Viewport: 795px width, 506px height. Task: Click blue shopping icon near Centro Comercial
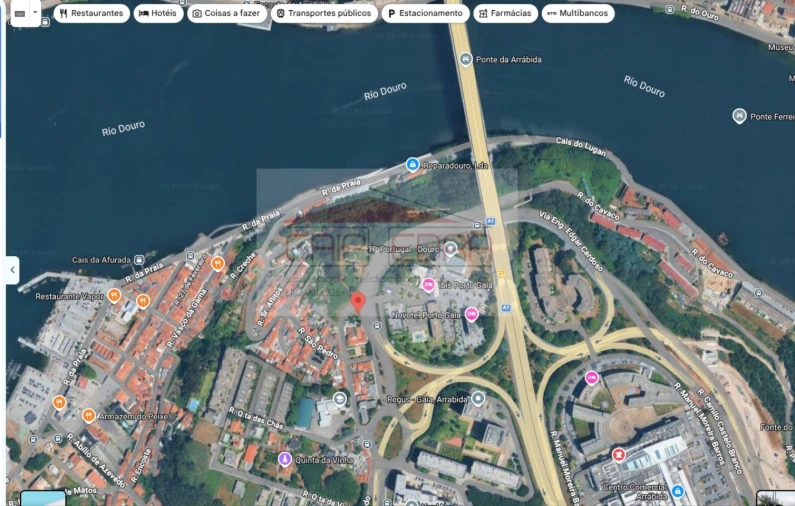(x=677, y=491)
